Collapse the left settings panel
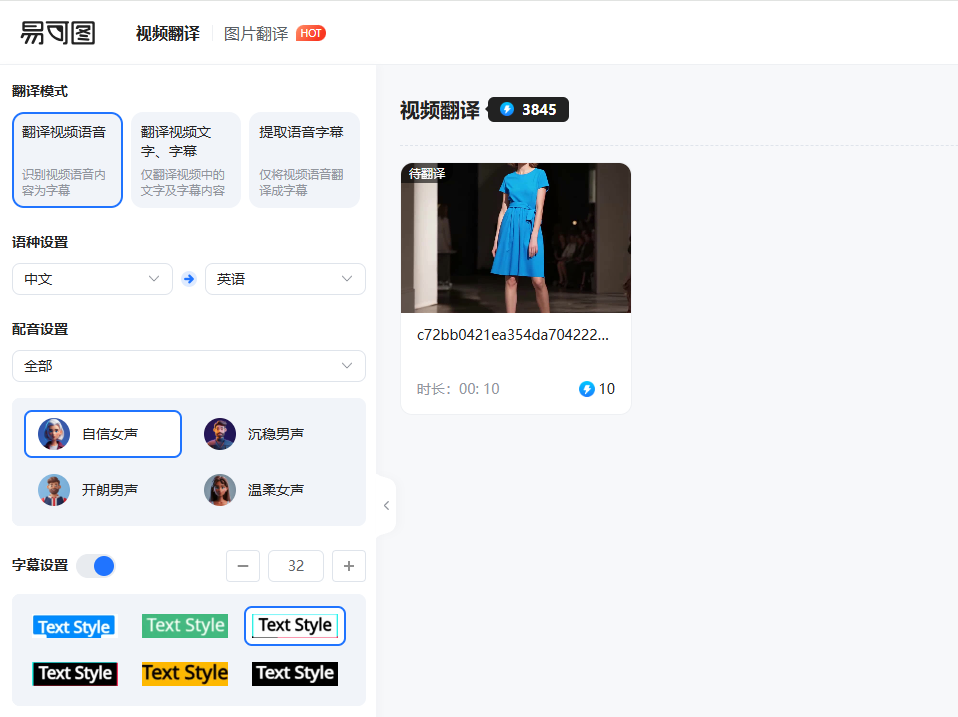The image size is (958, 717). pyautogui.click(x=386, y=506)
